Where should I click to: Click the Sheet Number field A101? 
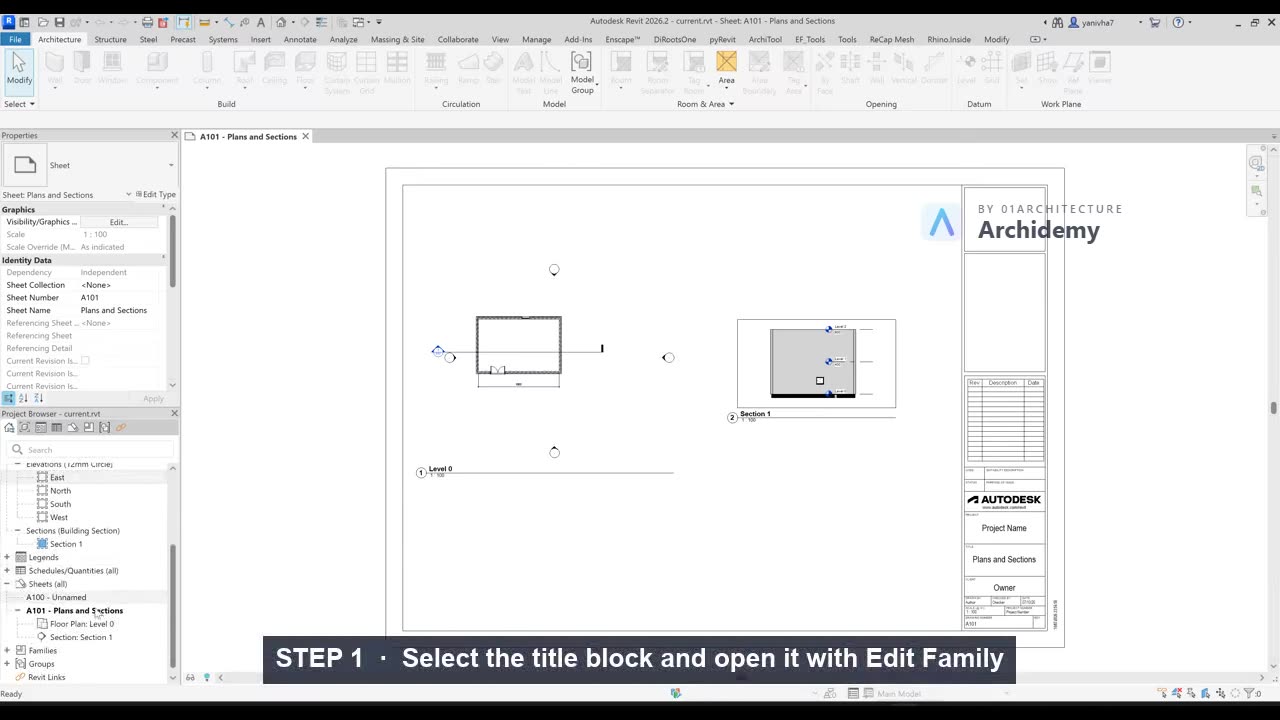click(125, 298)
